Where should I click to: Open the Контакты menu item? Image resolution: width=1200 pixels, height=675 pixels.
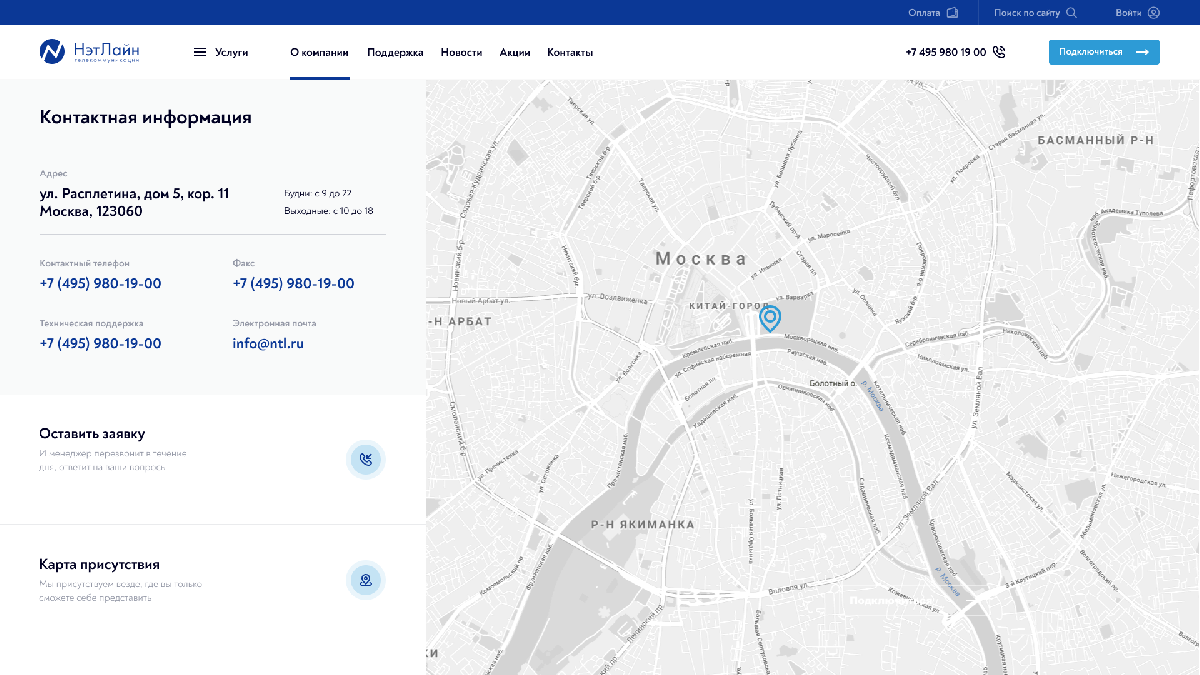pyautogui.click(x=570, y=52)
